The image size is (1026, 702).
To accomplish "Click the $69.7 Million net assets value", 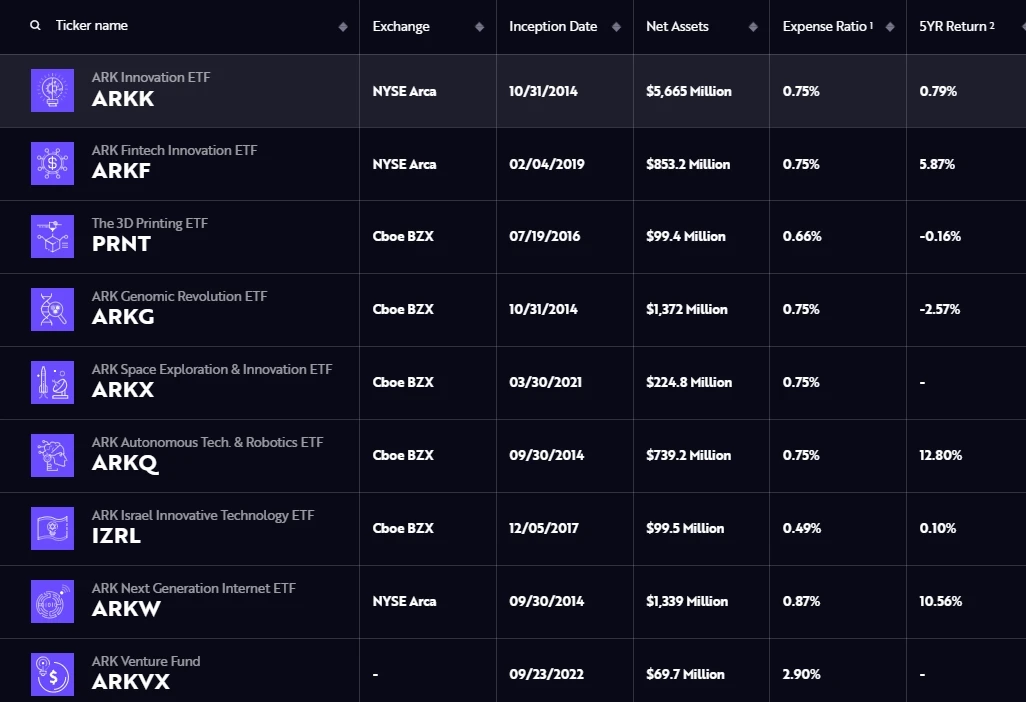I will (x=685, y=674).
